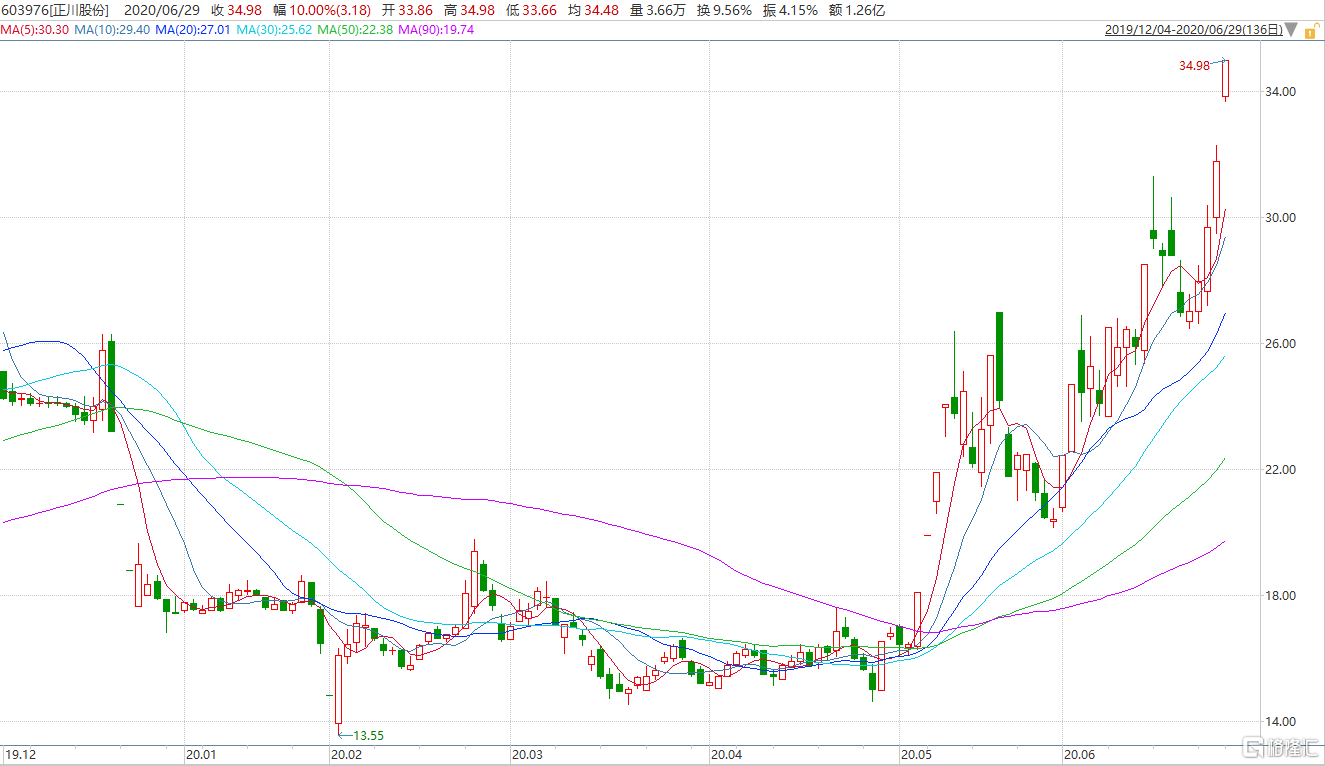Click the 20.04 date axis label
Screen dimensions: 1325x766
tap(726, 755)
